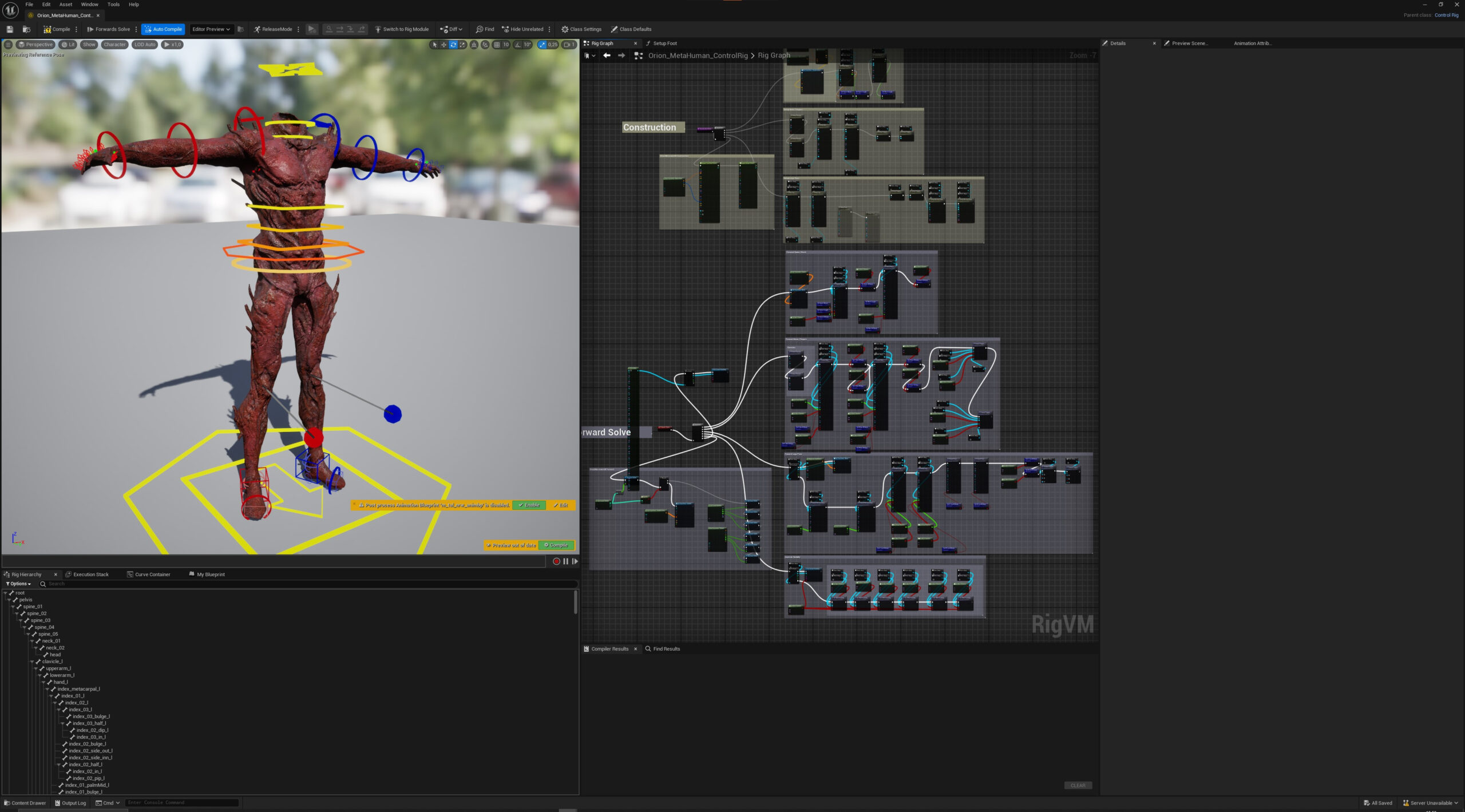Clear the compiler results with CLEAR

pos(1078,786)
